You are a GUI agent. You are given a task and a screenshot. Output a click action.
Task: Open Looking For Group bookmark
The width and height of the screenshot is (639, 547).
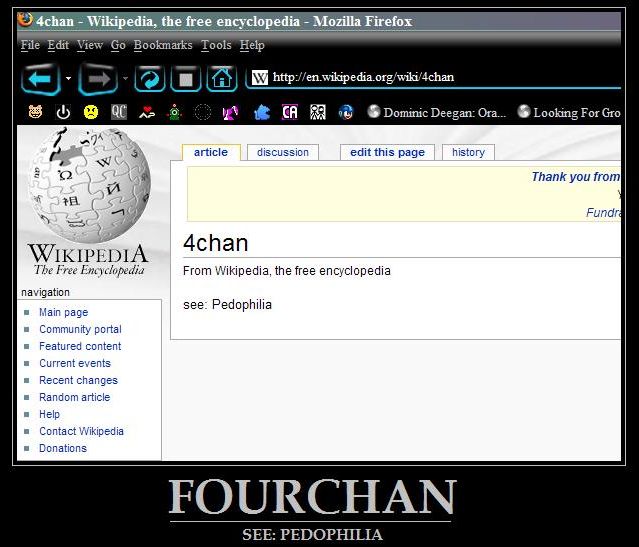pyautogui.click(x=569, y=112)
